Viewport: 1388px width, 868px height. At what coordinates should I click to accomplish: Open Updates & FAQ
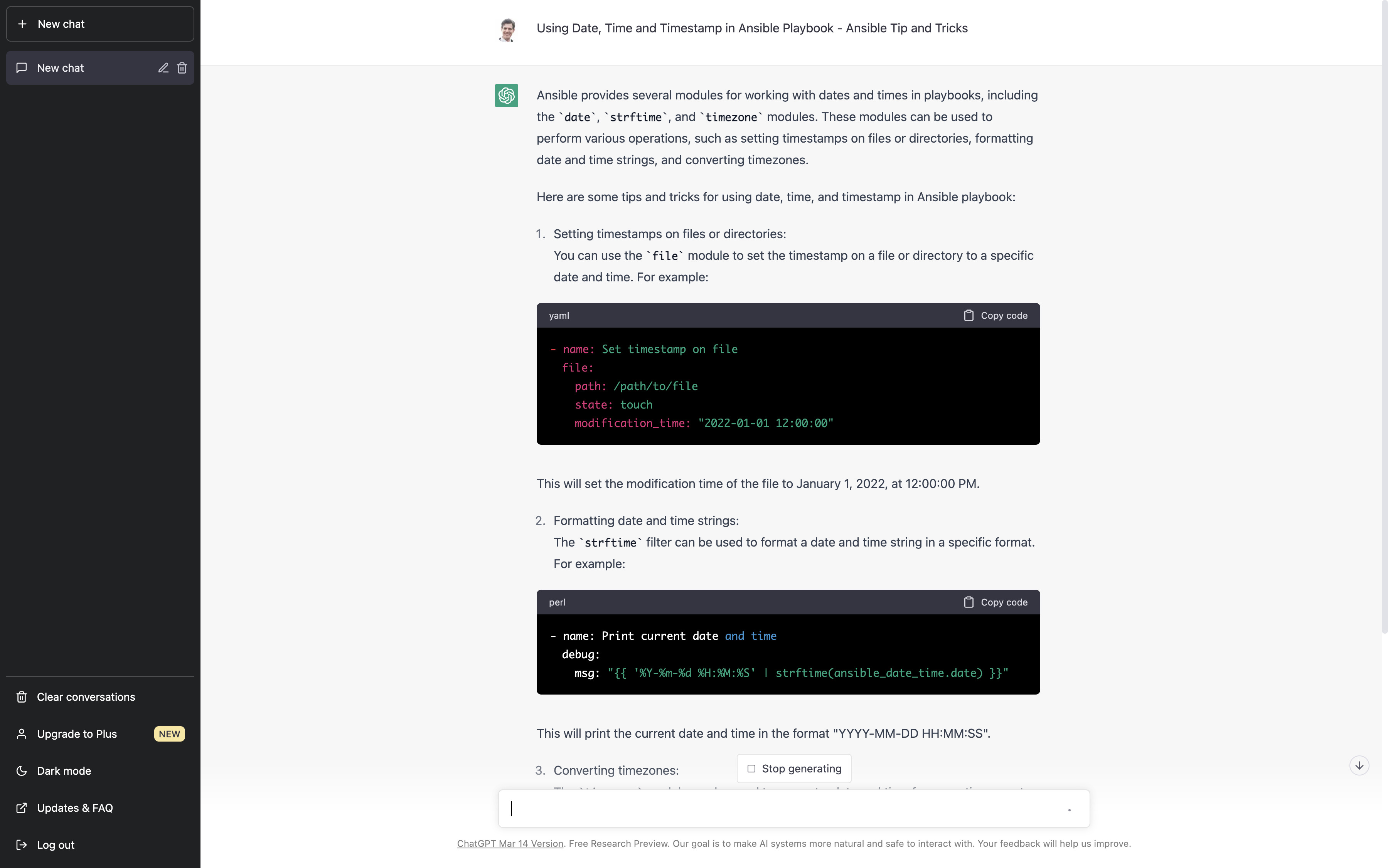[75, 808]
